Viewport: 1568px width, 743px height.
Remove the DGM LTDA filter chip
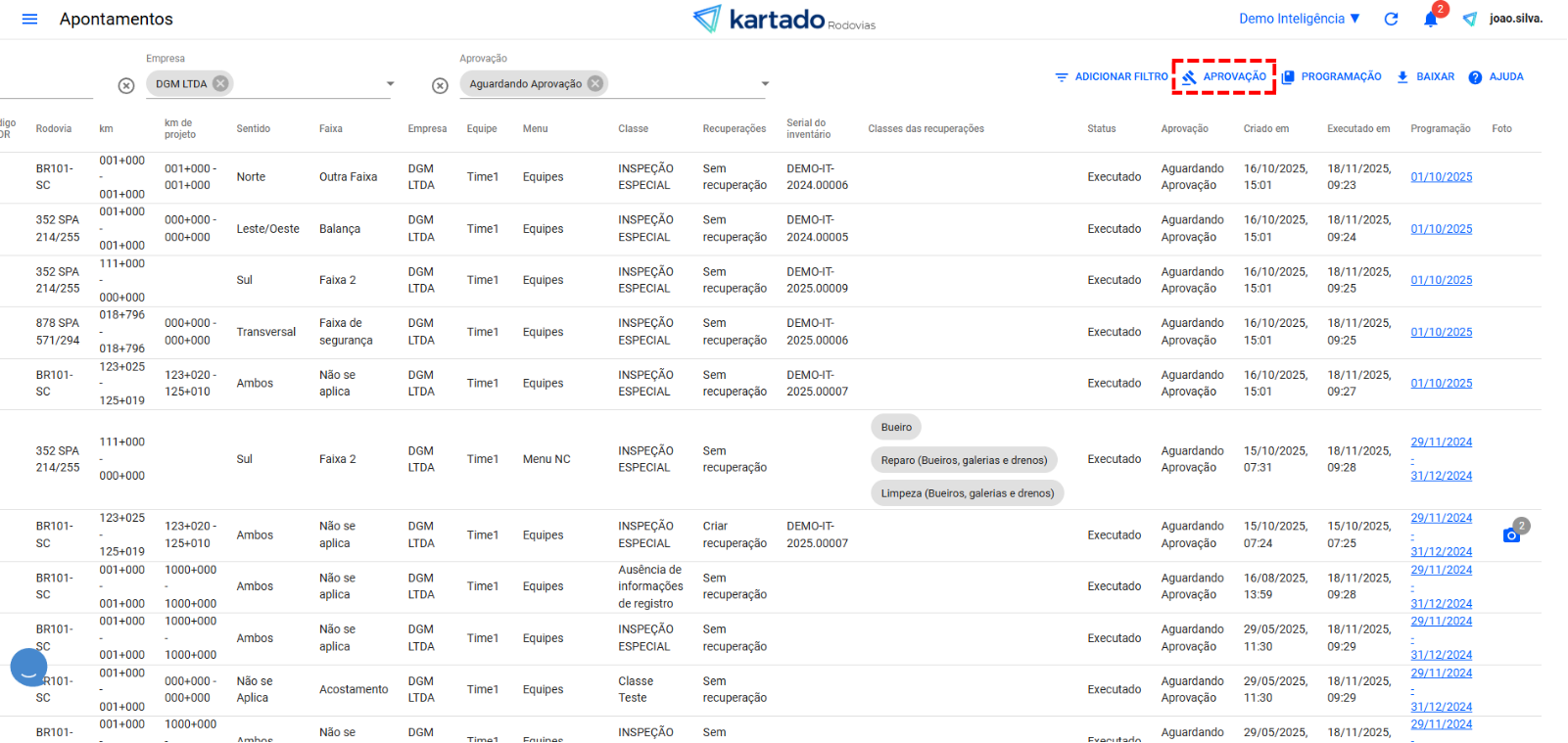[x=221, y=84]
